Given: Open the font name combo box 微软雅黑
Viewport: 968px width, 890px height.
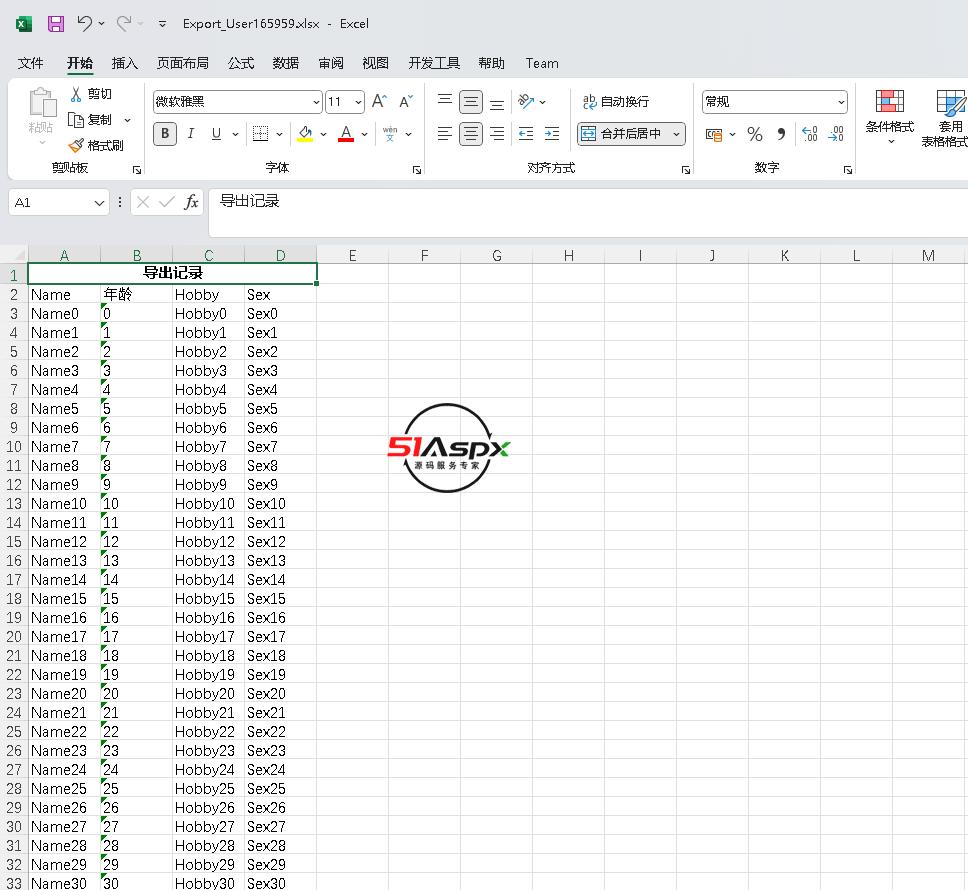Looking at the screenshot, I should (x=238, y=102).
